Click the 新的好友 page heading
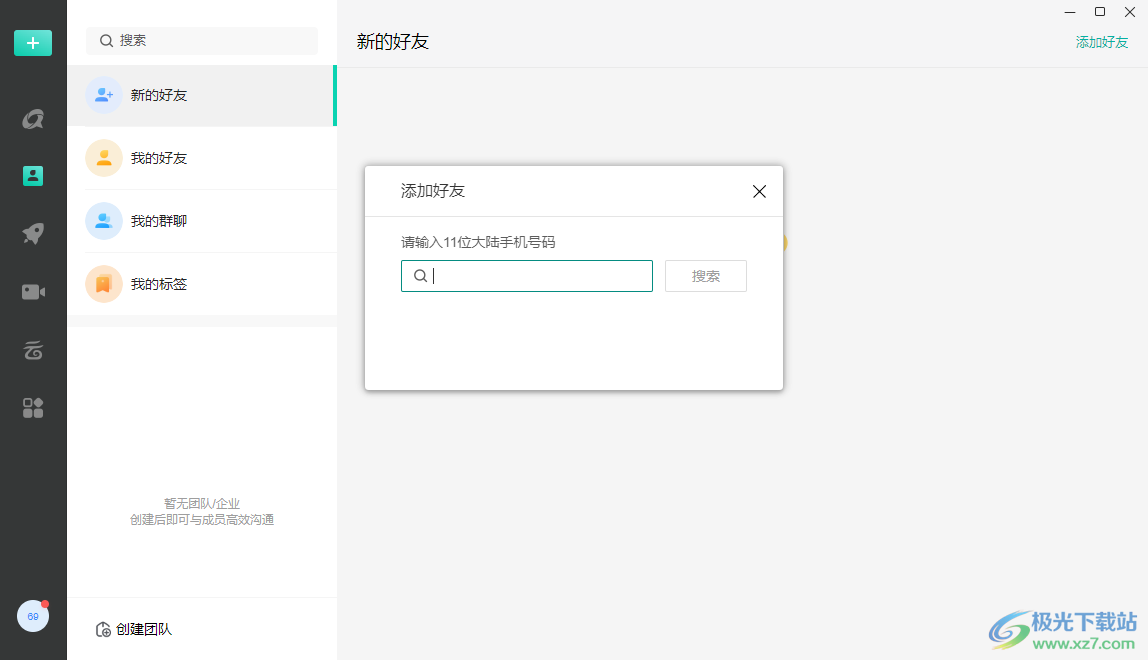This screenshot has width=1148, height=660. tap(392, 42)
